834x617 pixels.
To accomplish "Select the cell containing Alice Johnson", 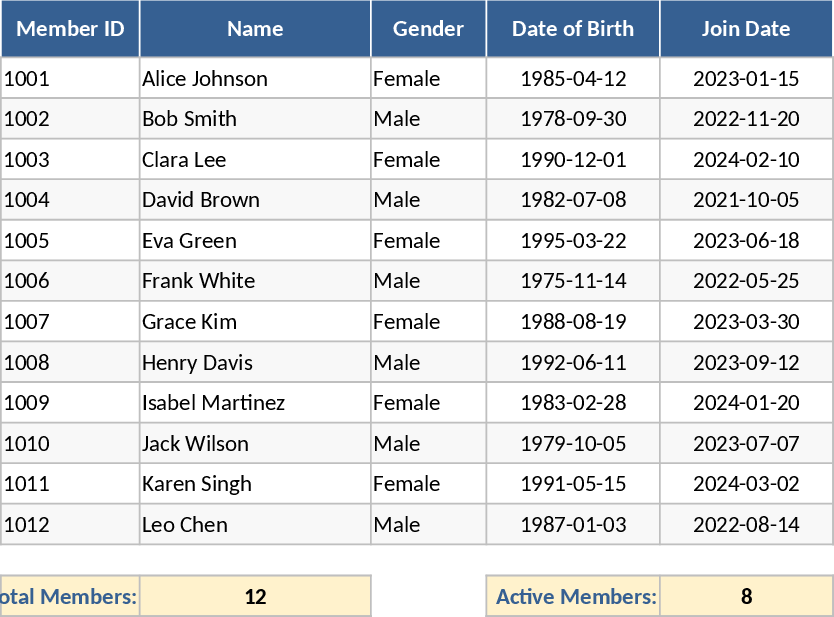I will [255, 78].
